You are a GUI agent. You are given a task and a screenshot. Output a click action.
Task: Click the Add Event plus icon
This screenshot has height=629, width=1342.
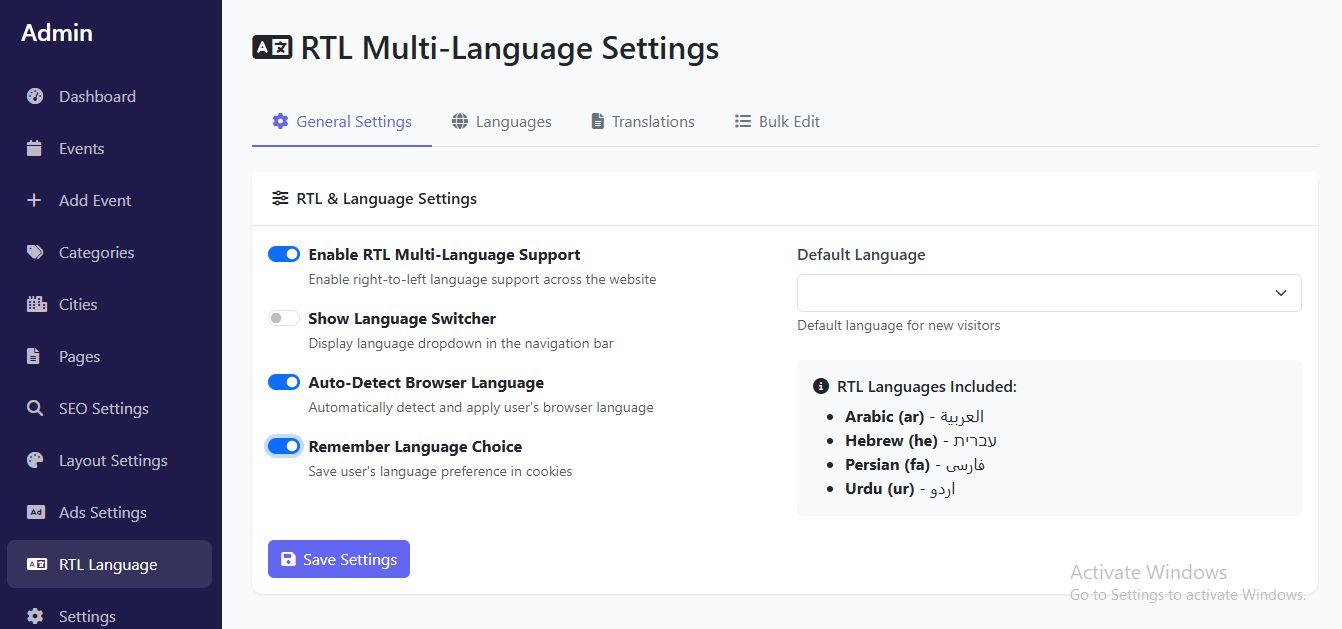[35, 201]
